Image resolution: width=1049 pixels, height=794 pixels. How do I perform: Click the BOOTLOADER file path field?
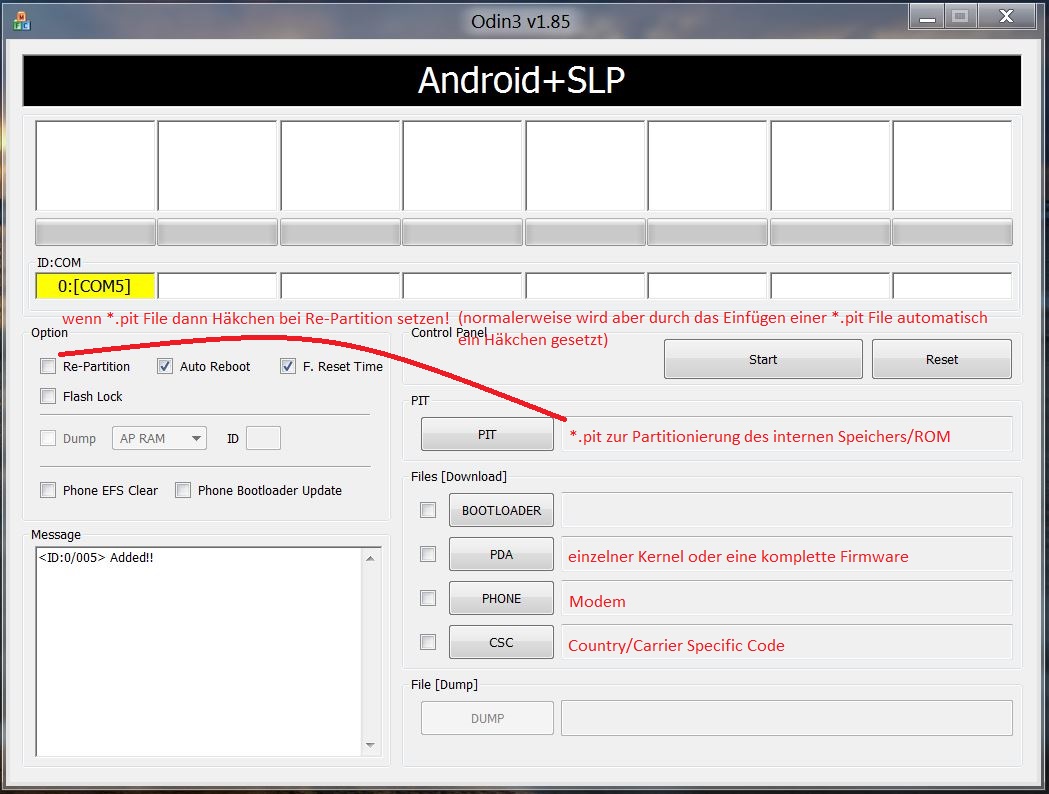[787, 510]
